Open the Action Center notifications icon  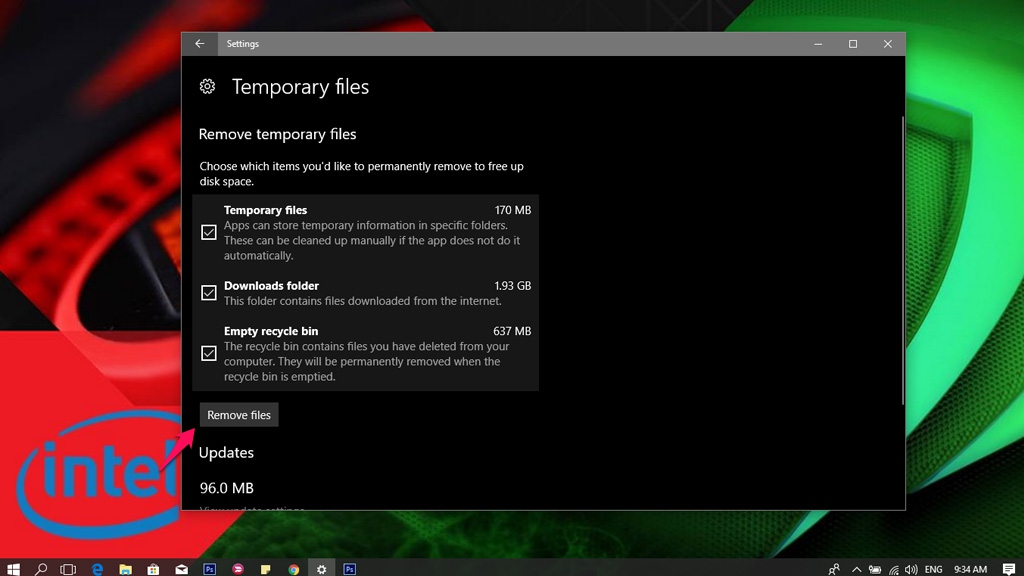tap(1009, 569)
